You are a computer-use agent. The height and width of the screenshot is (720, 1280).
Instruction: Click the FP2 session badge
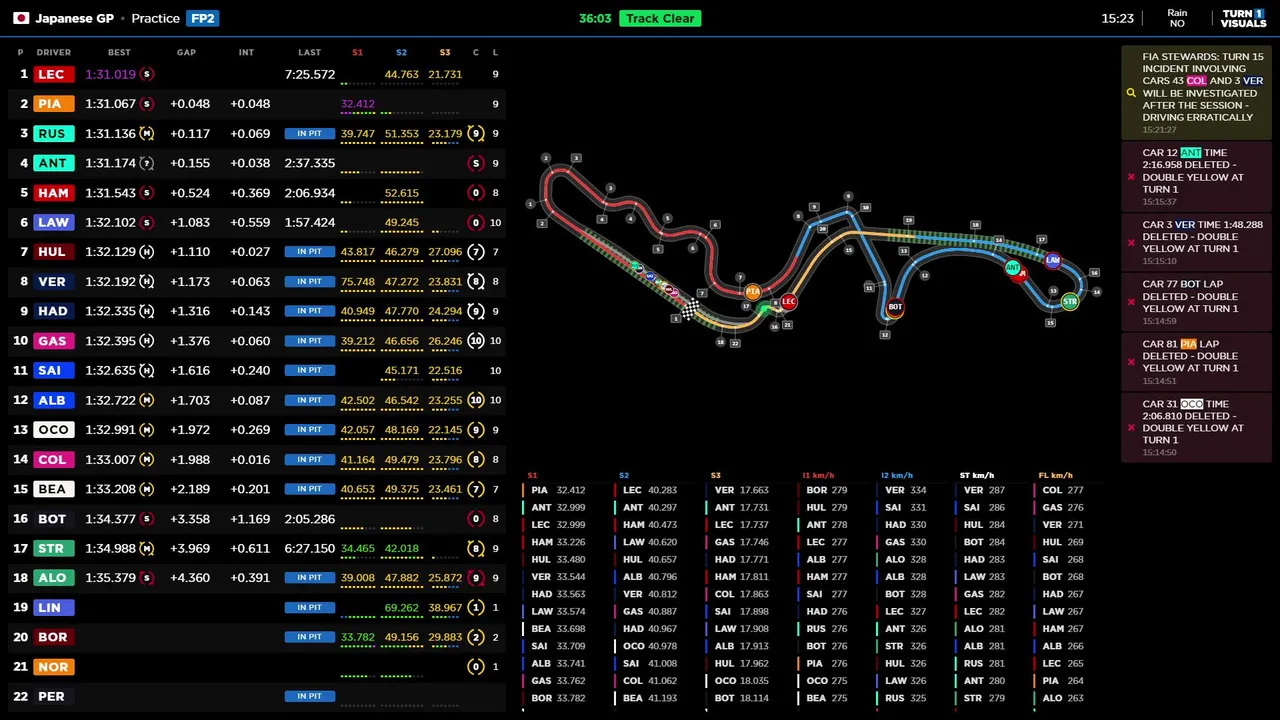[x=202, y=18]
